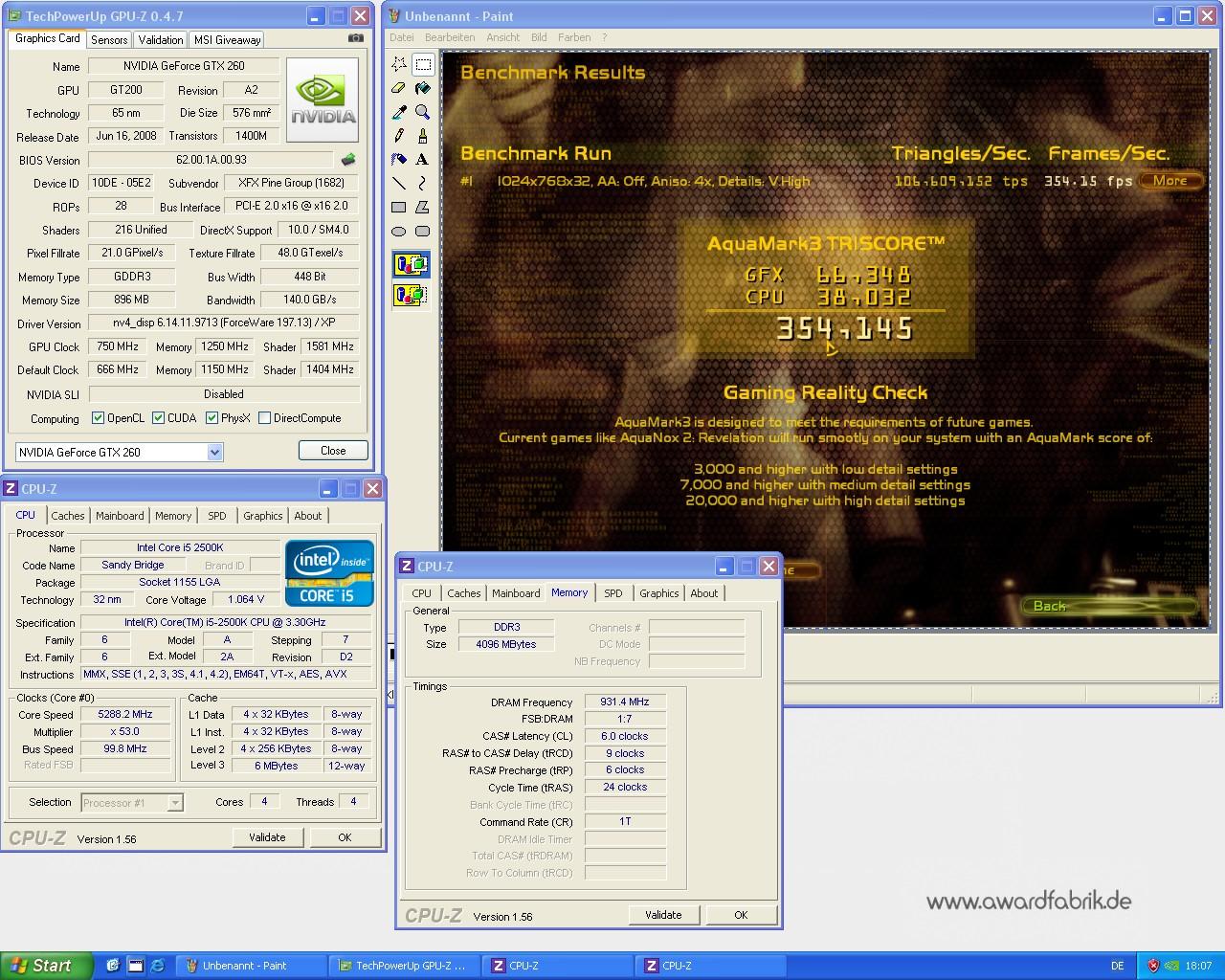
Task: Select transparent selection mode option
Action: [411, 295]
